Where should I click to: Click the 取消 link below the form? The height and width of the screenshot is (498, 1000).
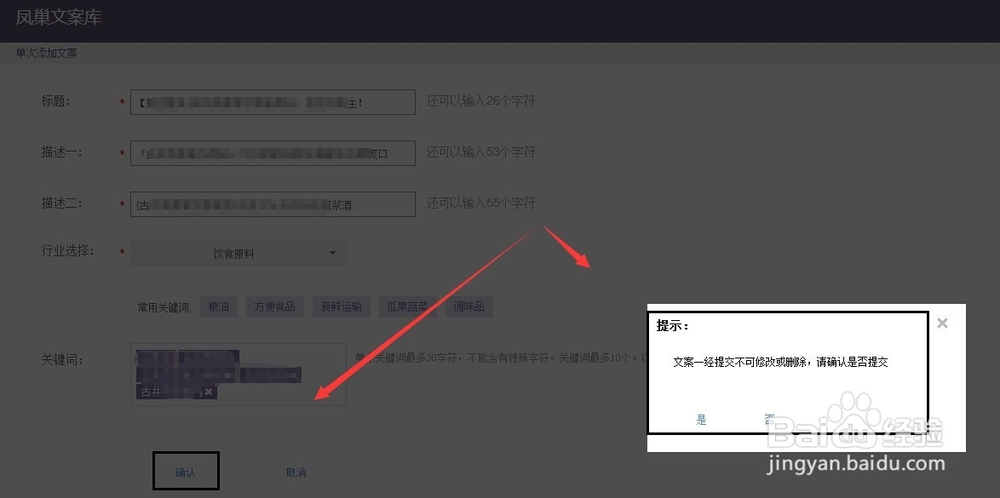(x=296, y=472)
